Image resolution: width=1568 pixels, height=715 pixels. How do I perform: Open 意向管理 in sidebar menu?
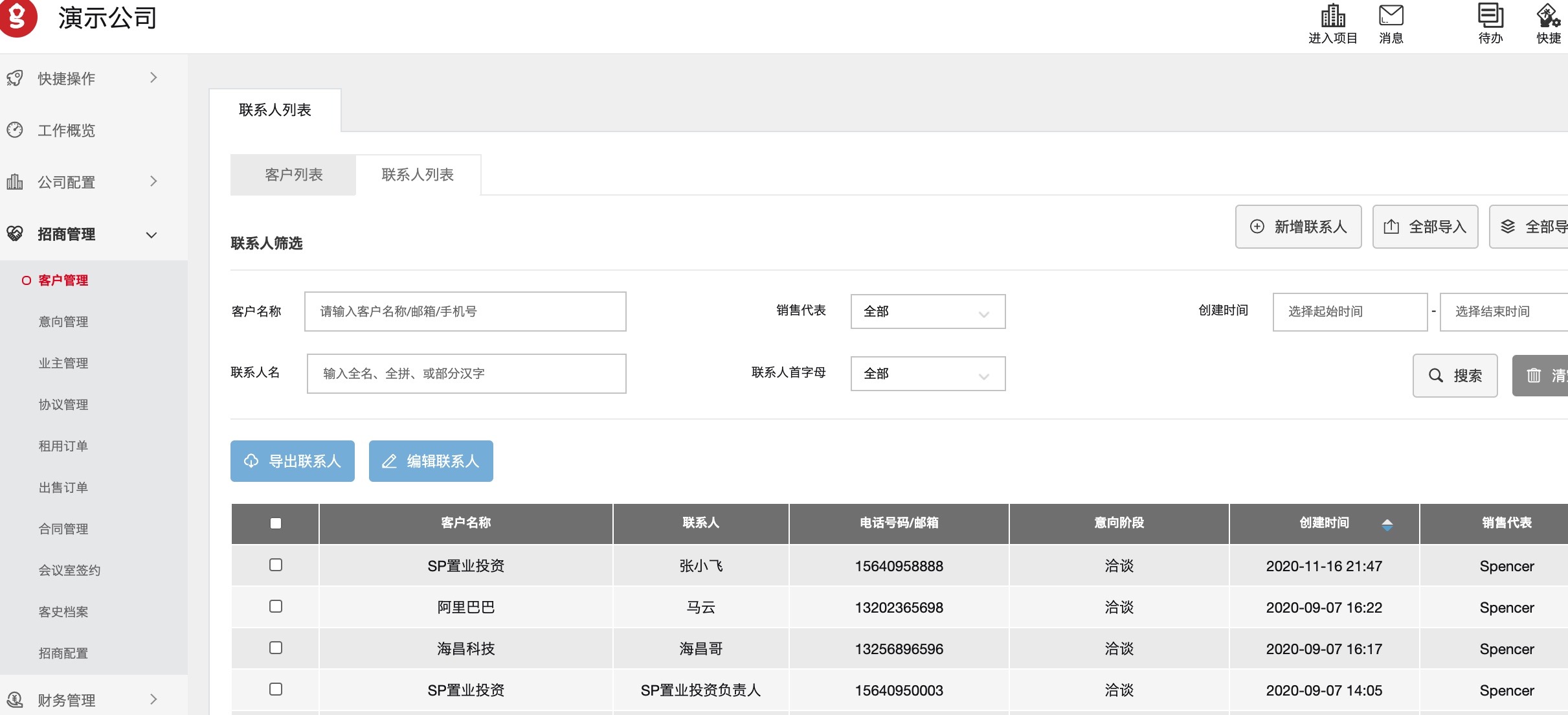tap(63, 322)
